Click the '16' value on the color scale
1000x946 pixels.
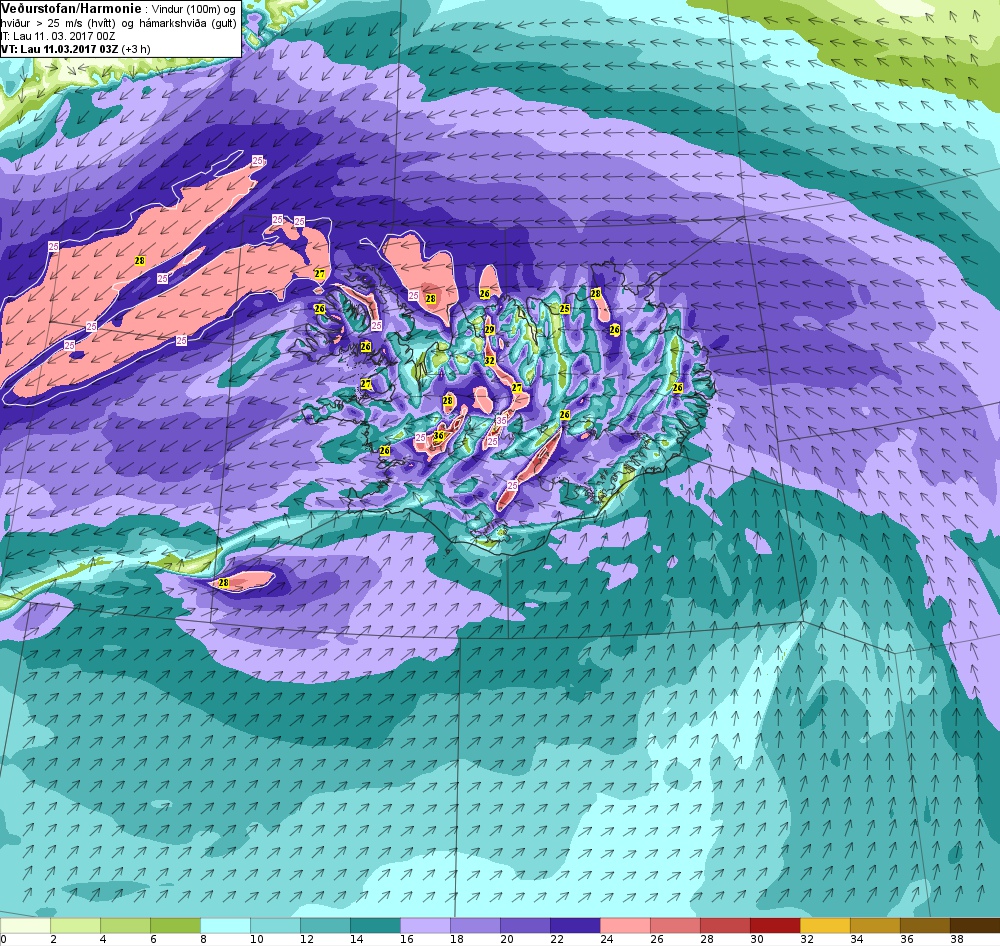pyautogui.click(x=406, y=939)
